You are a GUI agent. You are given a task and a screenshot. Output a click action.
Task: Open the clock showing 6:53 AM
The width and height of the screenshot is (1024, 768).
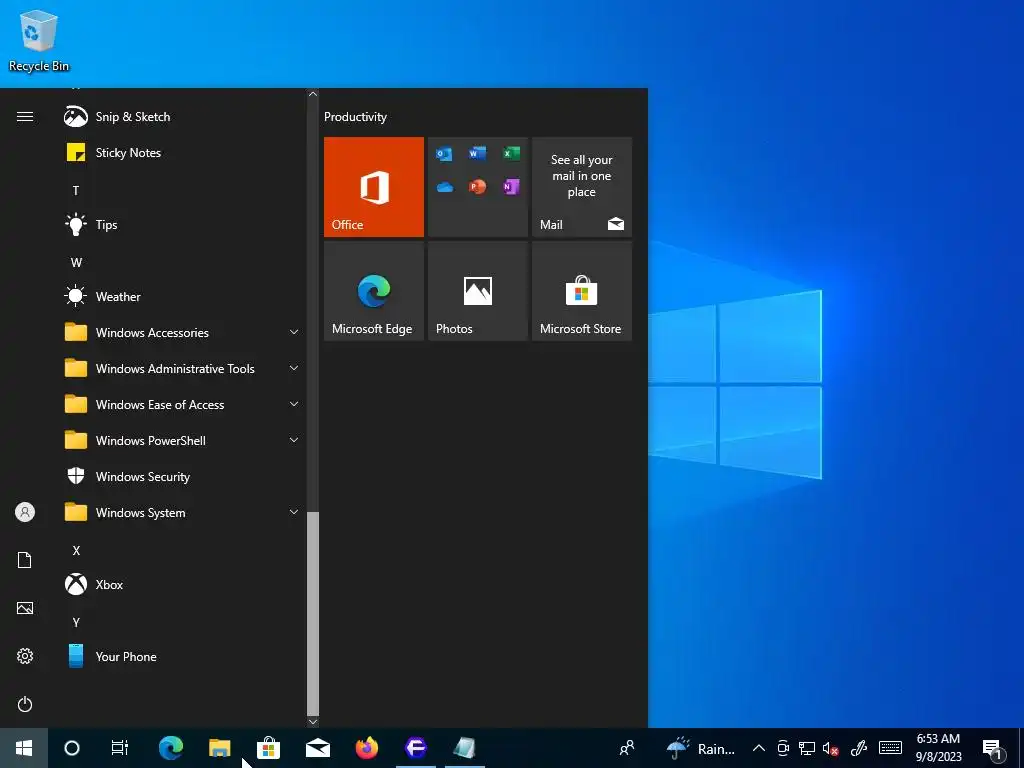coord(938,748)
